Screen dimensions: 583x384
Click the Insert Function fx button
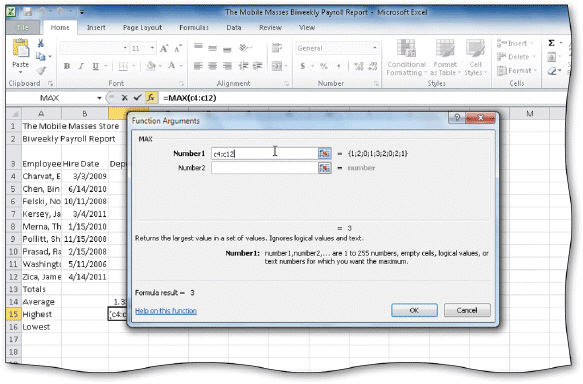coord(151,98)
